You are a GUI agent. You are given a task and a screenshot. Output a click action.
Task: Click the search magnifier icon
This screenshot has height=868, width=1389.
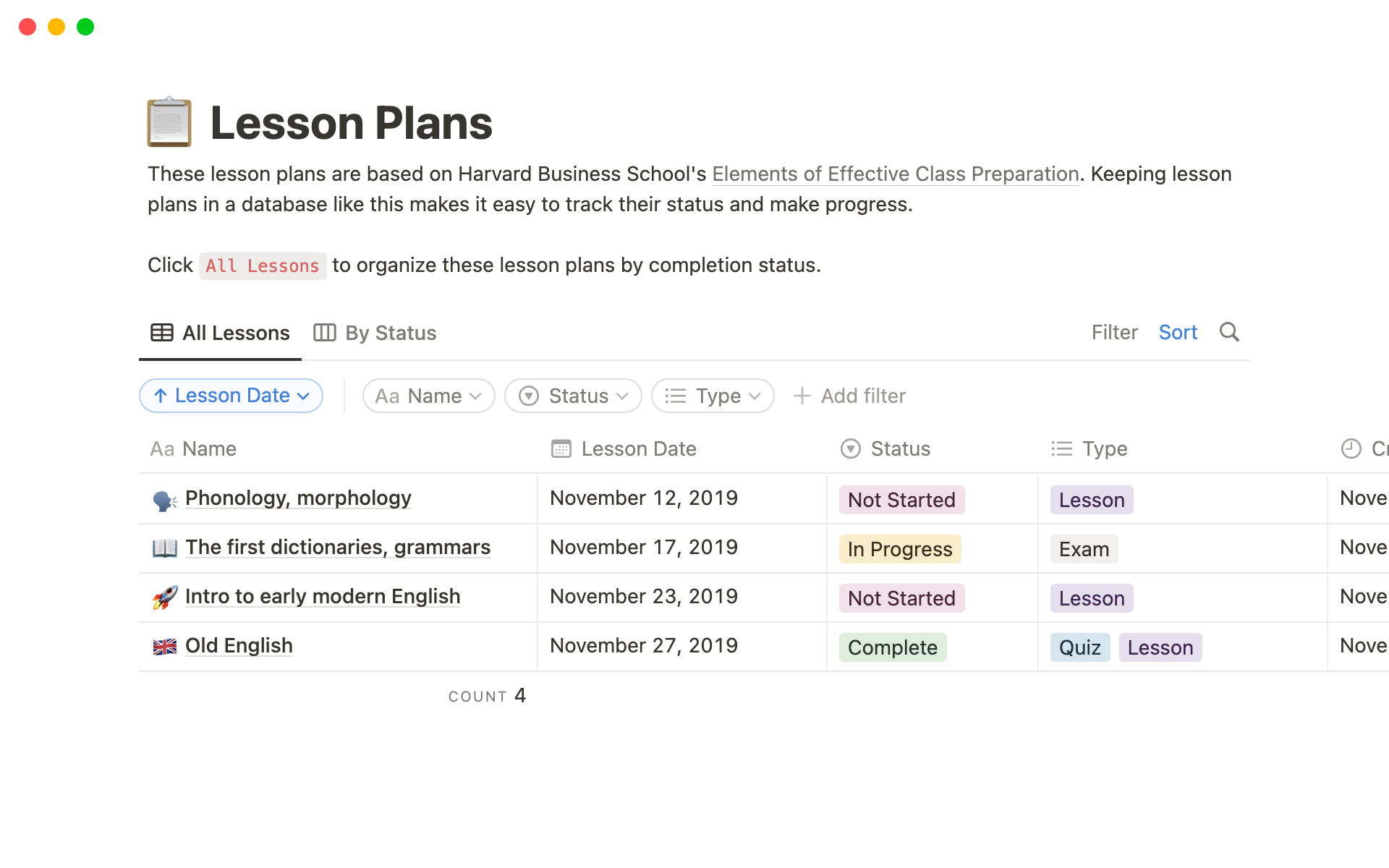[x=1229, y=332]
